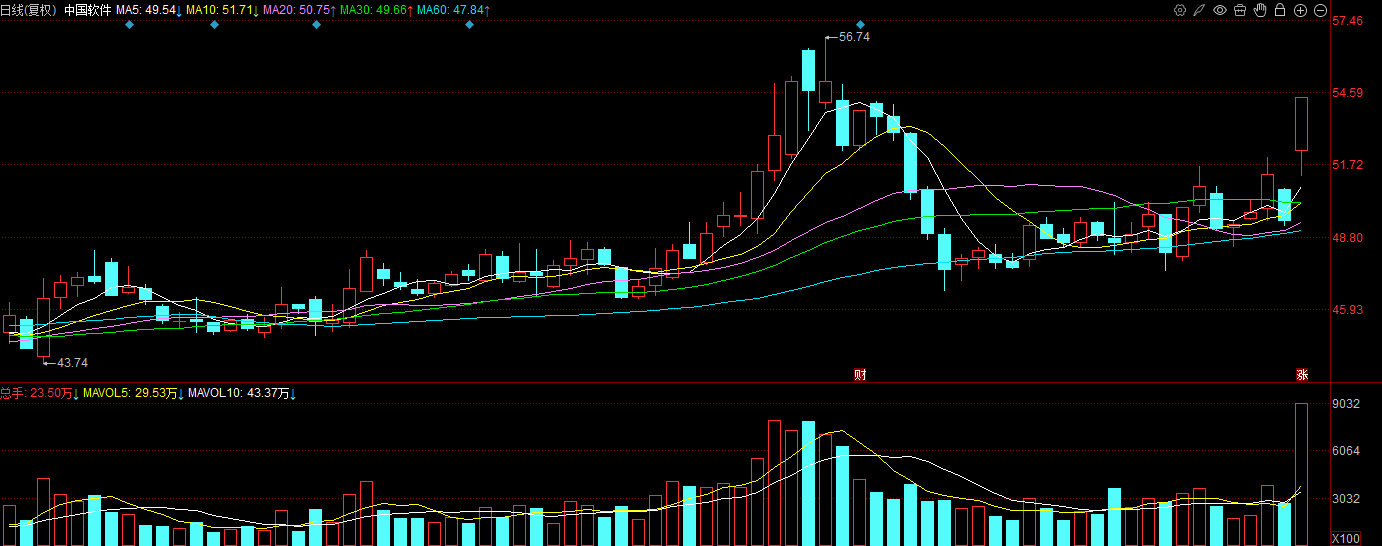Click the 43.74 low price label
Screen dimensions: 1382x546
73,362
